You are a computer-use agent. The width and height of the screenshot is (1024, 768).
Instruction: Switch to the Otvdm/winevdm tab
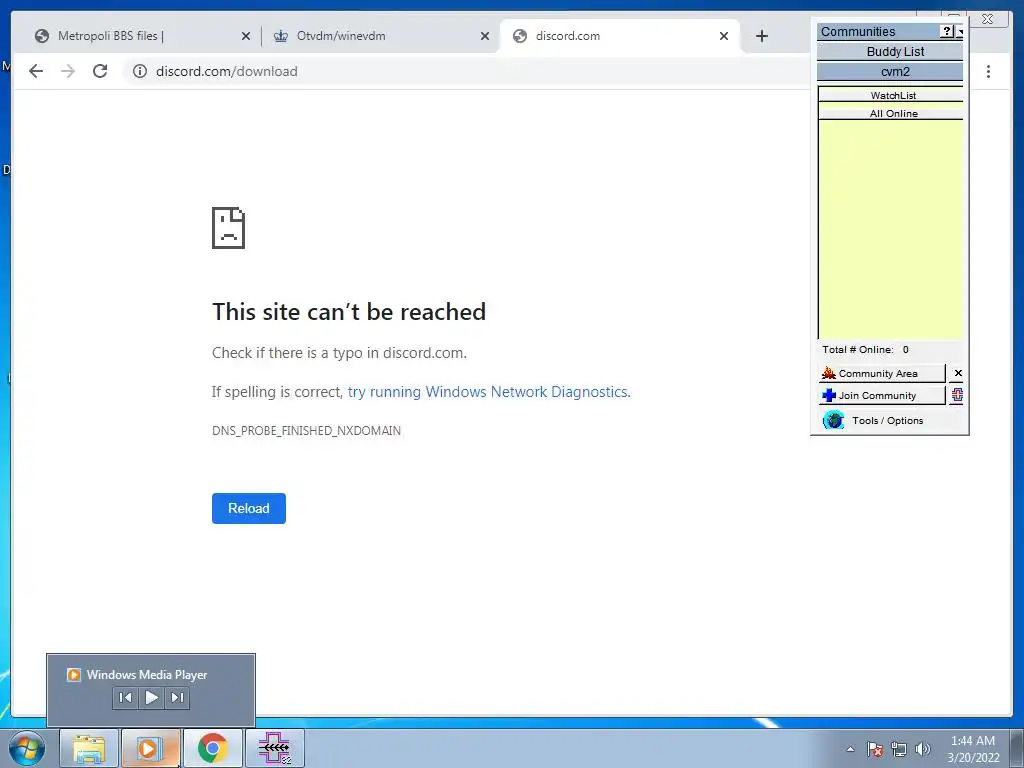(379, 36)
